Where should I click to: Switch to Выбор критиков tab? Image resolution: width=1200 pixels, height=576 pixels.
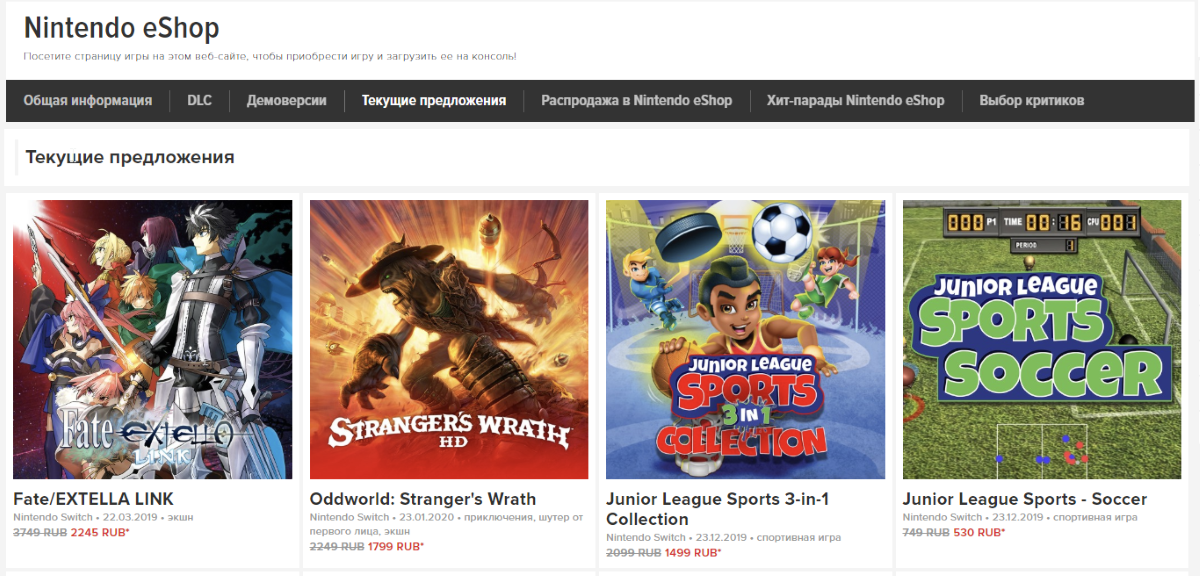pyautogui.click(x=1032, y=101)
